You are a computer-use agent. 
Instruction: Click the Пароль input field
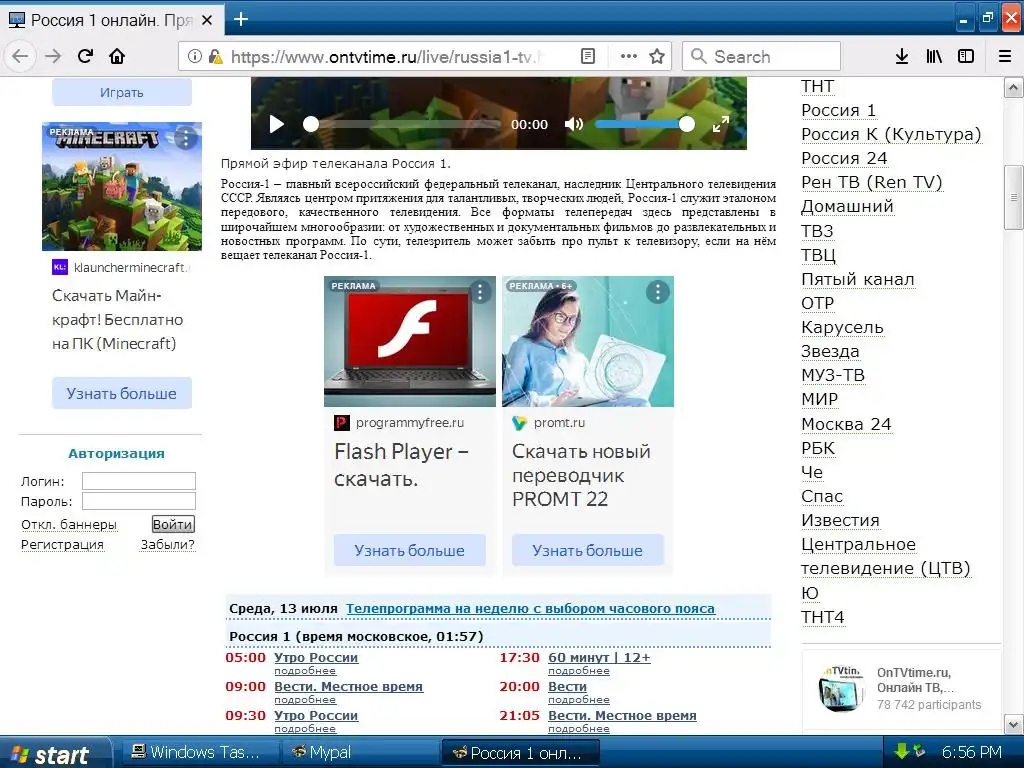click(138, 502)
